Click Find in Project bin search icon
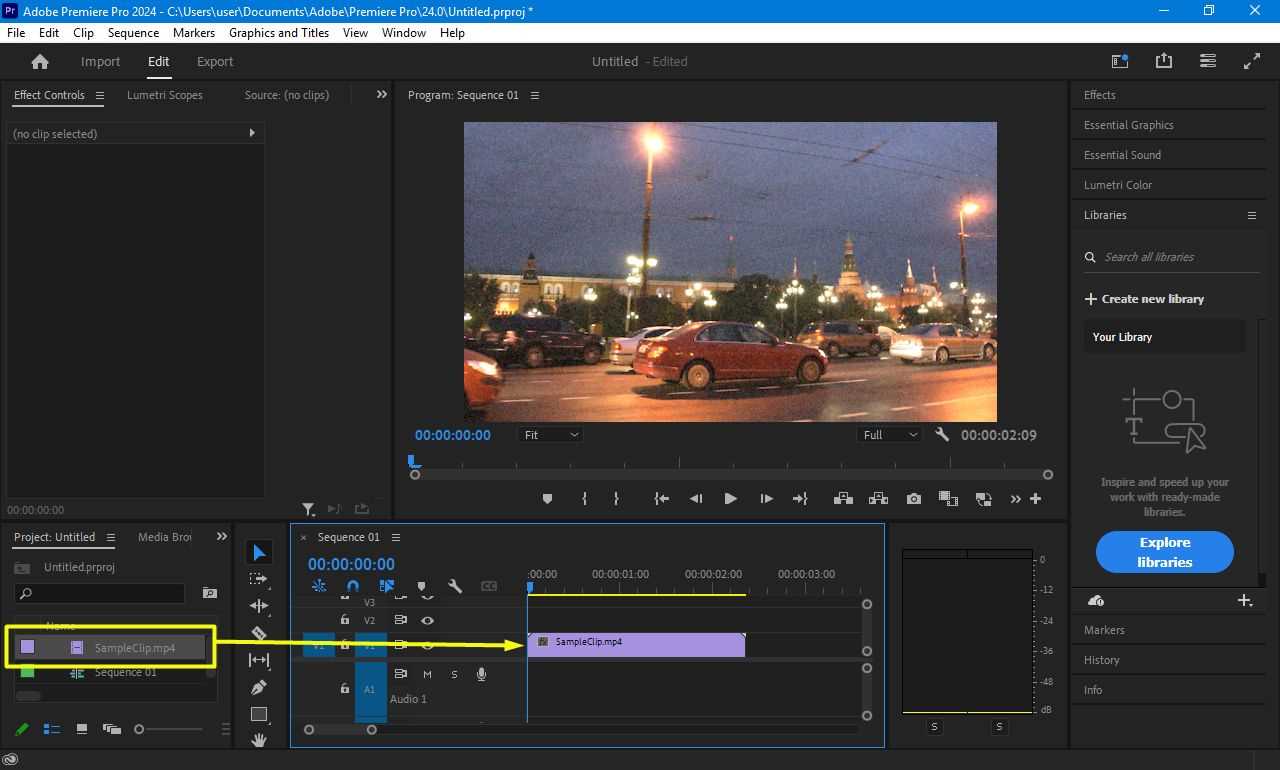1280x770 pixels. pyautogui.click(x=209, y=593)
